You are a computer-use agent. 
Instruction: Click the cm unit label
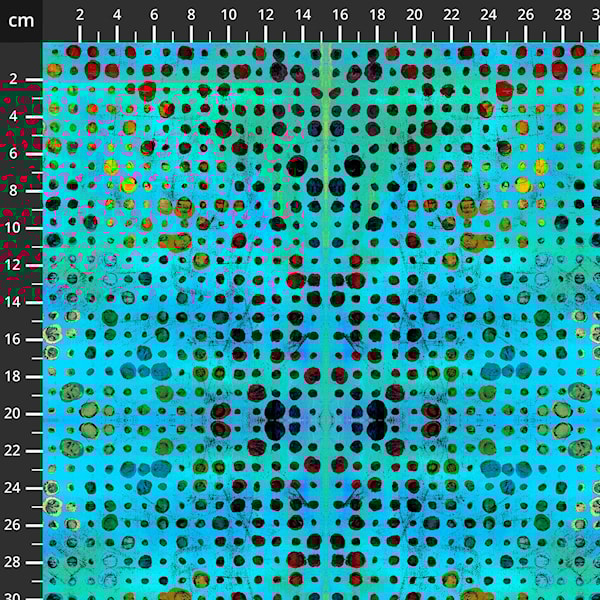point(21,20)
